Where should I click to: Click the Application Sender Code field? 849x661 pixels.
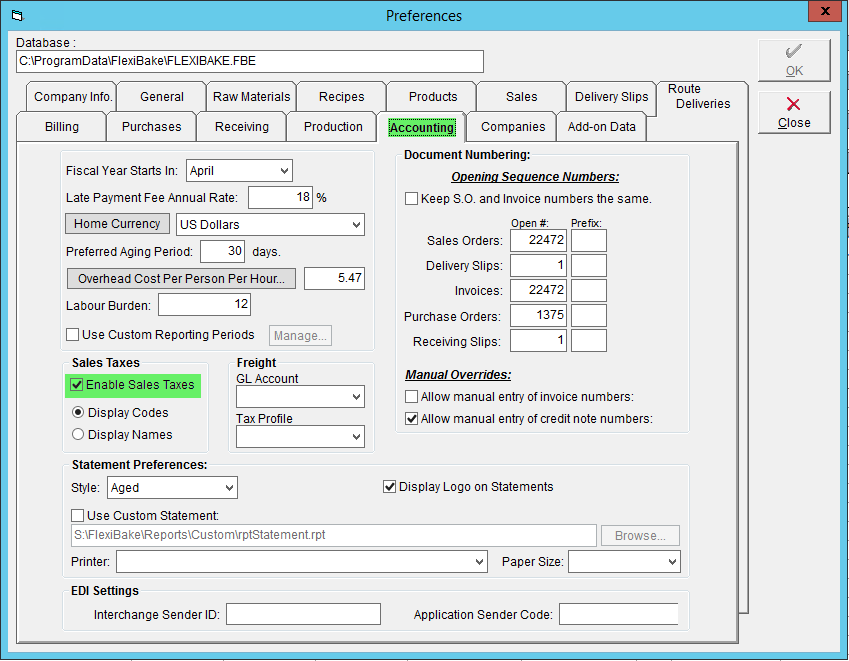(x=619, y=614)
